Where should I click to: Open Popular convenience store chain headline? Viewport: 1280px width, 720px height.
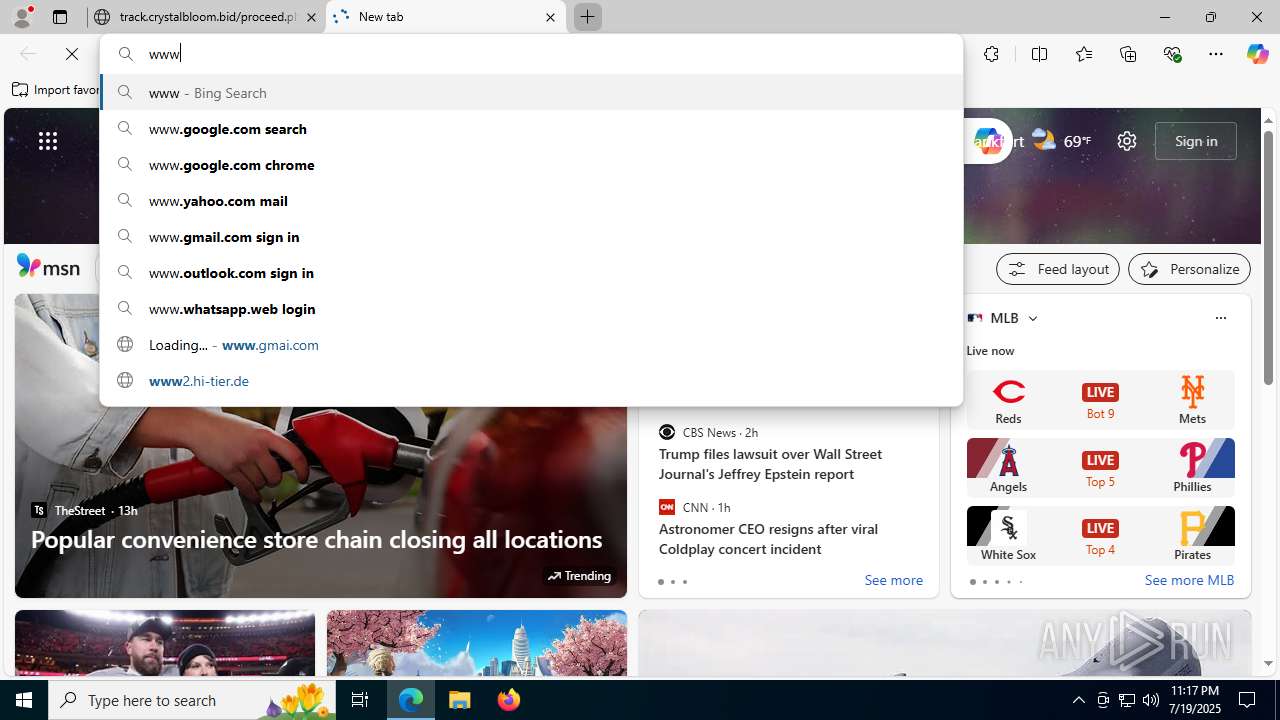pos(316,539)
